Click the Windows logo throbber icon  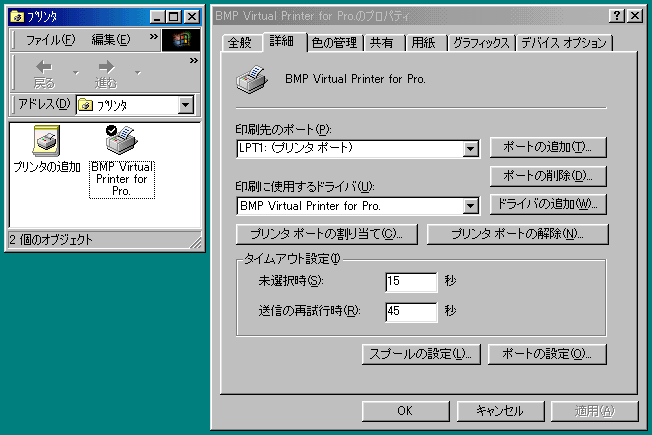pos(181,40)
